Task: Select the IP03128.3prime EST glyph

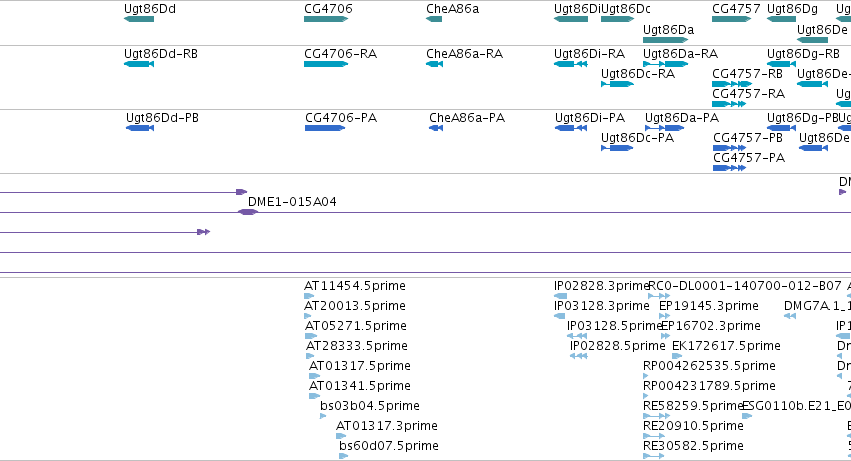Action: tap(560, 316)
